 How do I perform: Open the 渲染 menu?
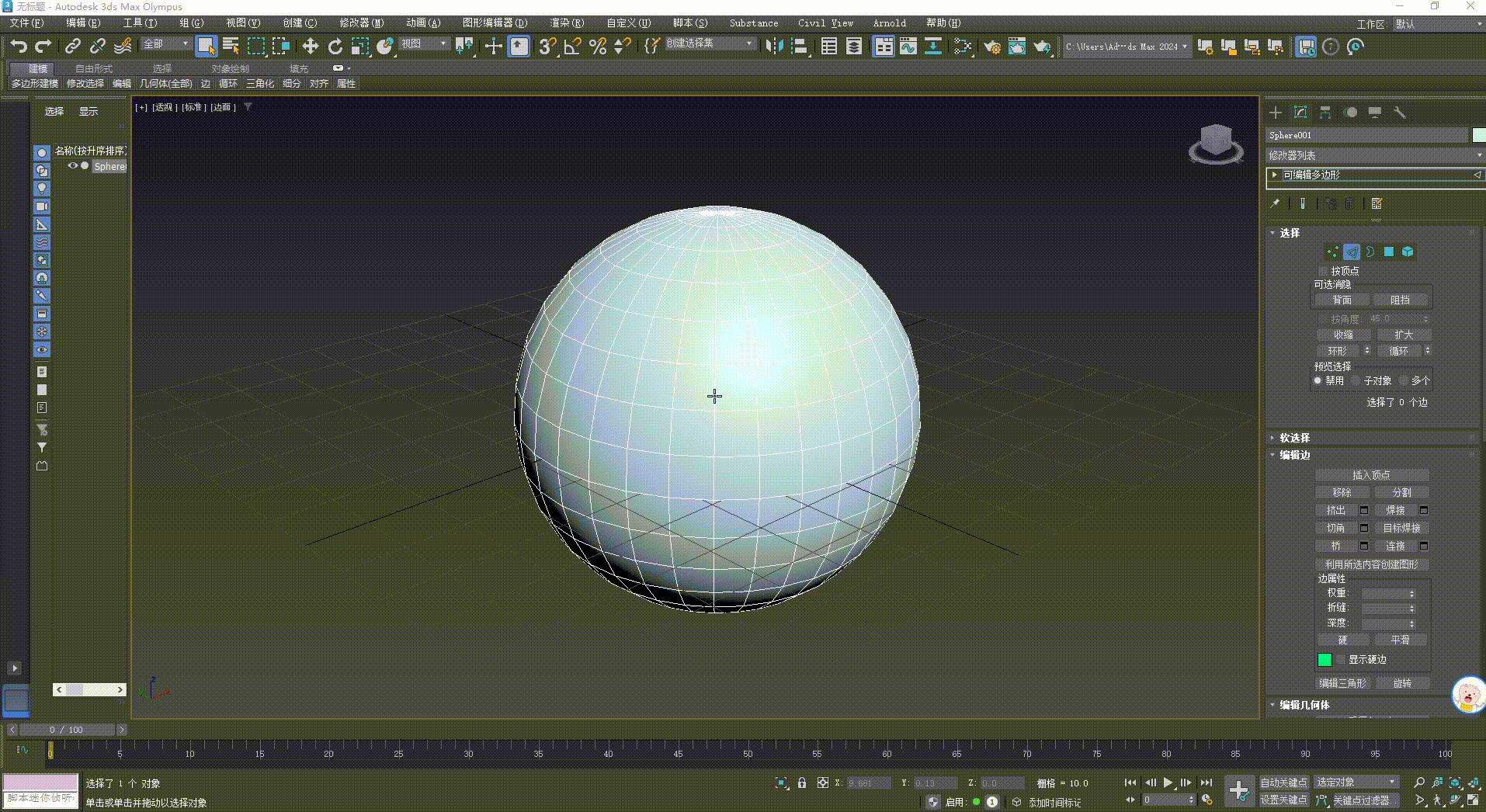[x=566, y=23]
